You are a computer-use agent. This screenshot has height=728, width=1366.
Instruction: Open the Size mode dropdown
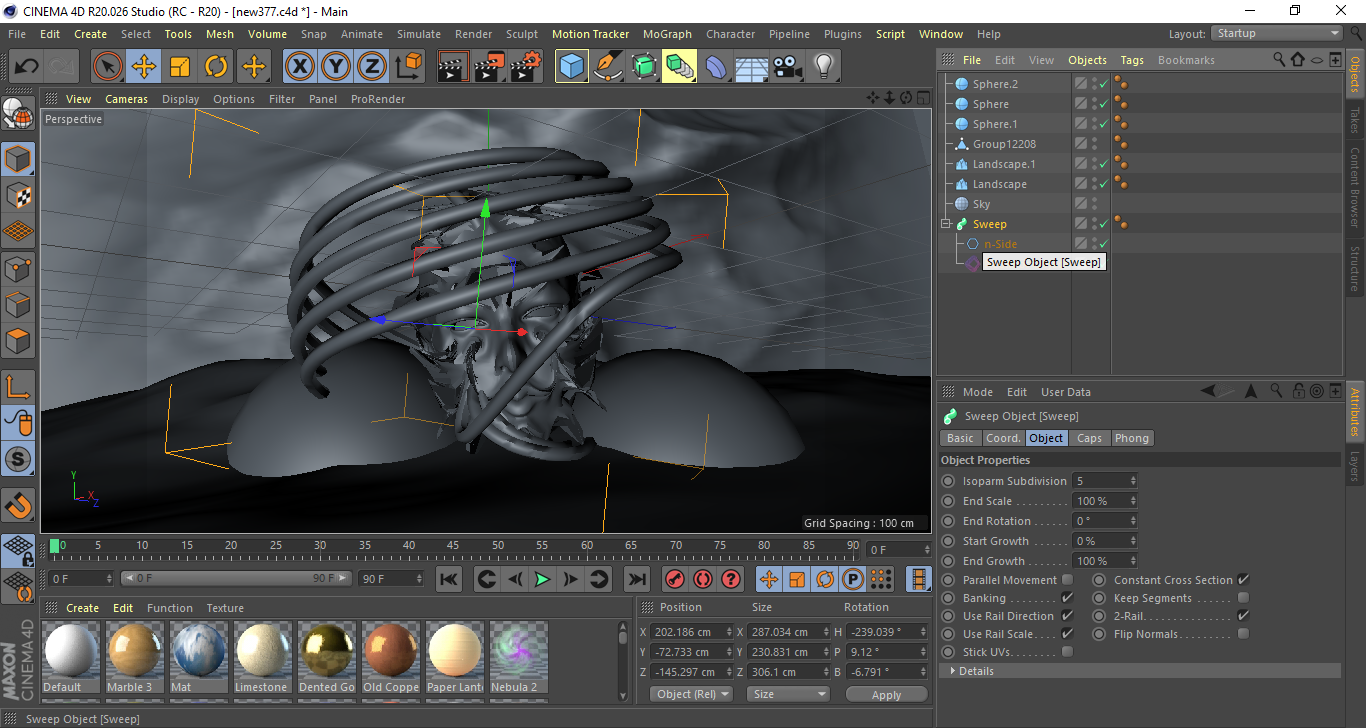[x=789, y=694]
